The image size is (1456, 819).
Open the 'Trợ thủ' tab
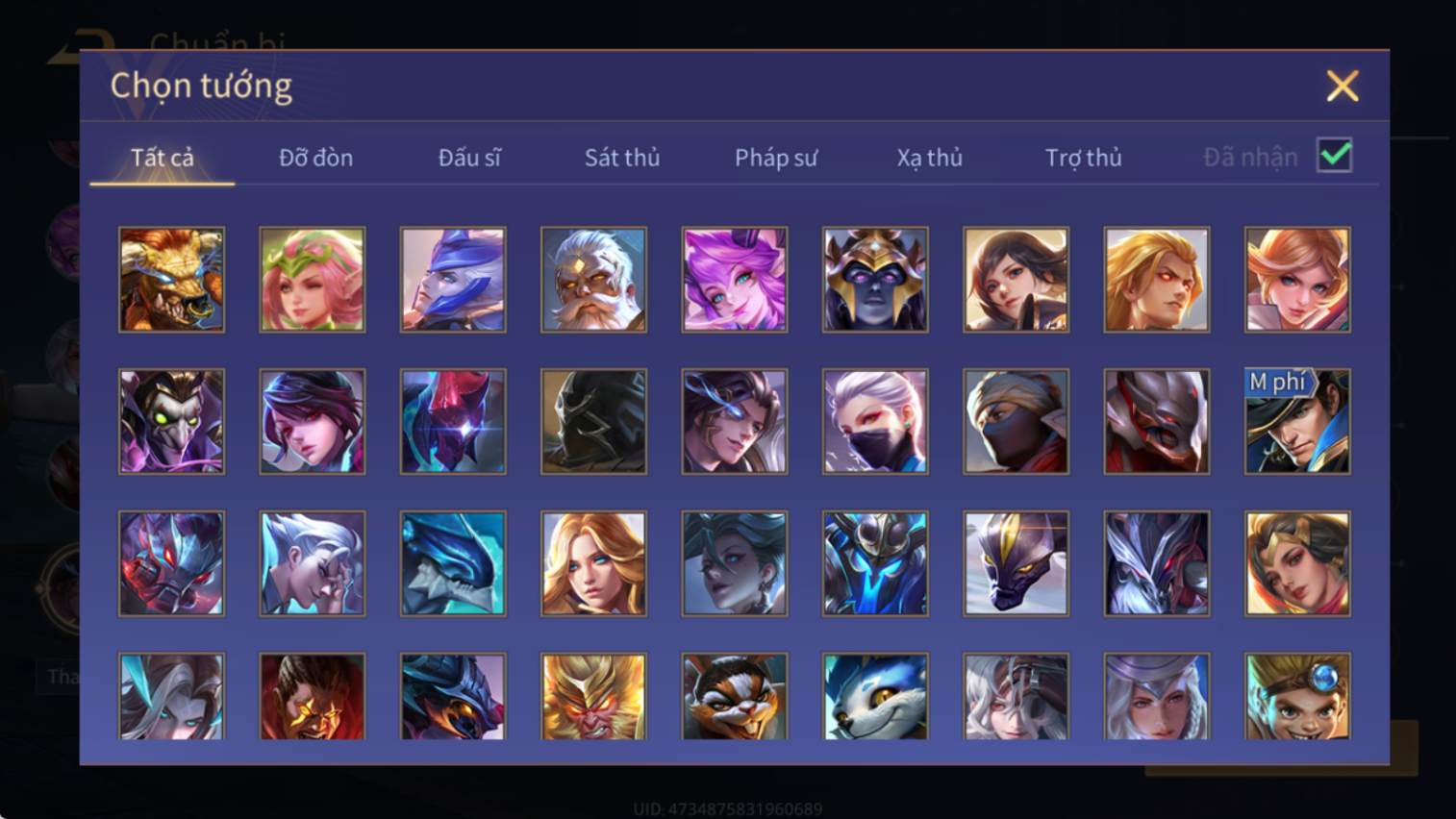[x=1084, y=158]
